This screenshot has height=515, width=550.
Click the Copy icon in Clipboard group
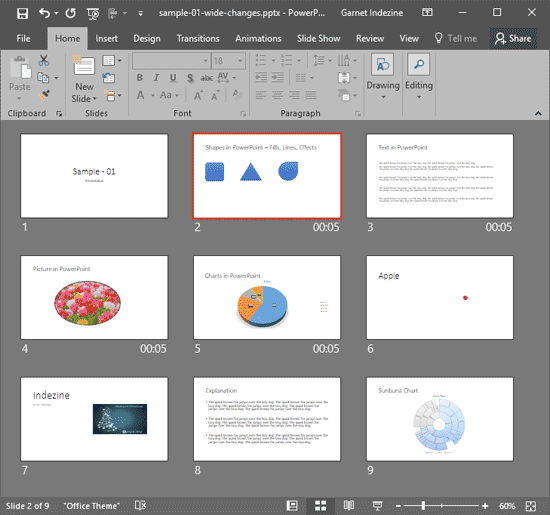point(43,78)
